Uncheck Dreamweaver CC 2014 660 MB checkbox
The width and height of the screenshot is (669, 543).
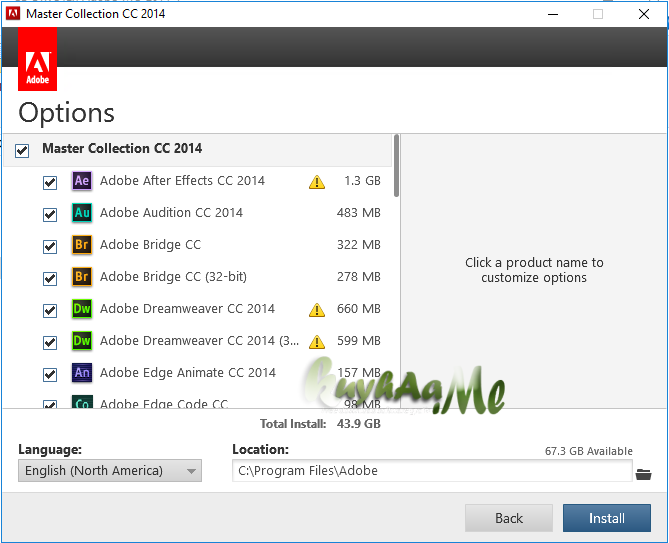(x=50, y=311)
